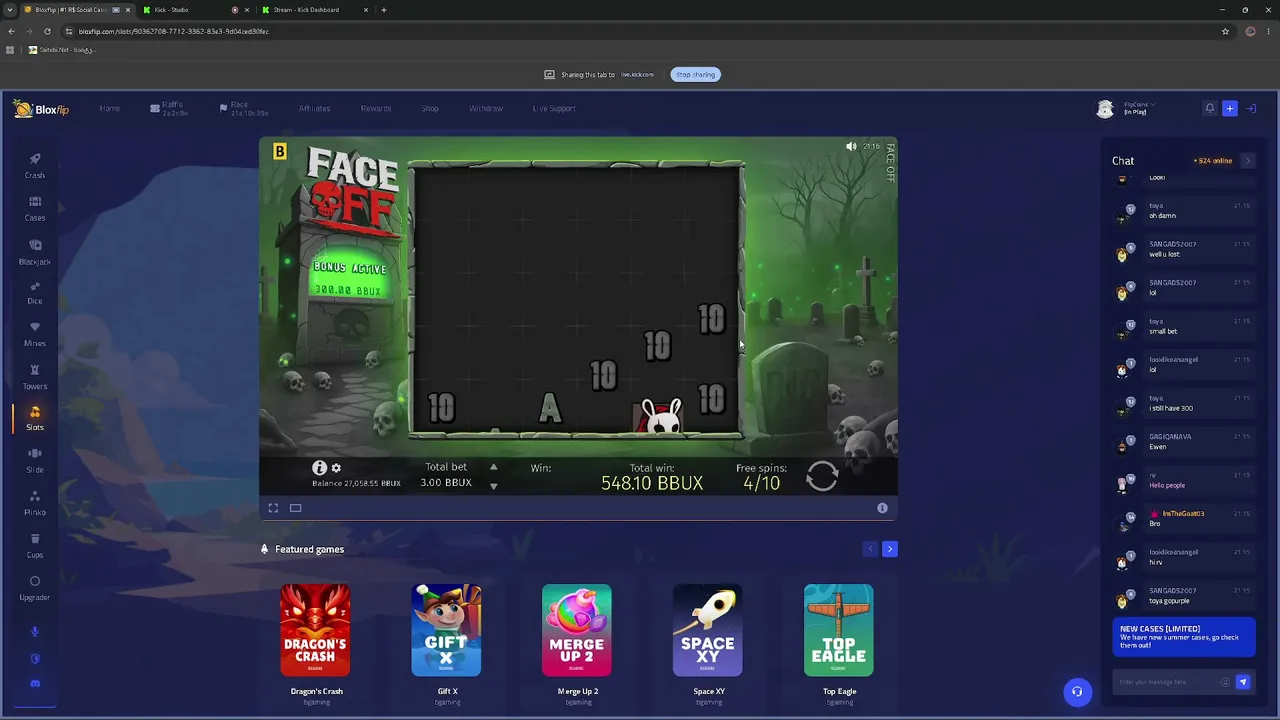Open the notifications bell
The width and height of the screenshot is (1280, 720).
pos(1209,108)
